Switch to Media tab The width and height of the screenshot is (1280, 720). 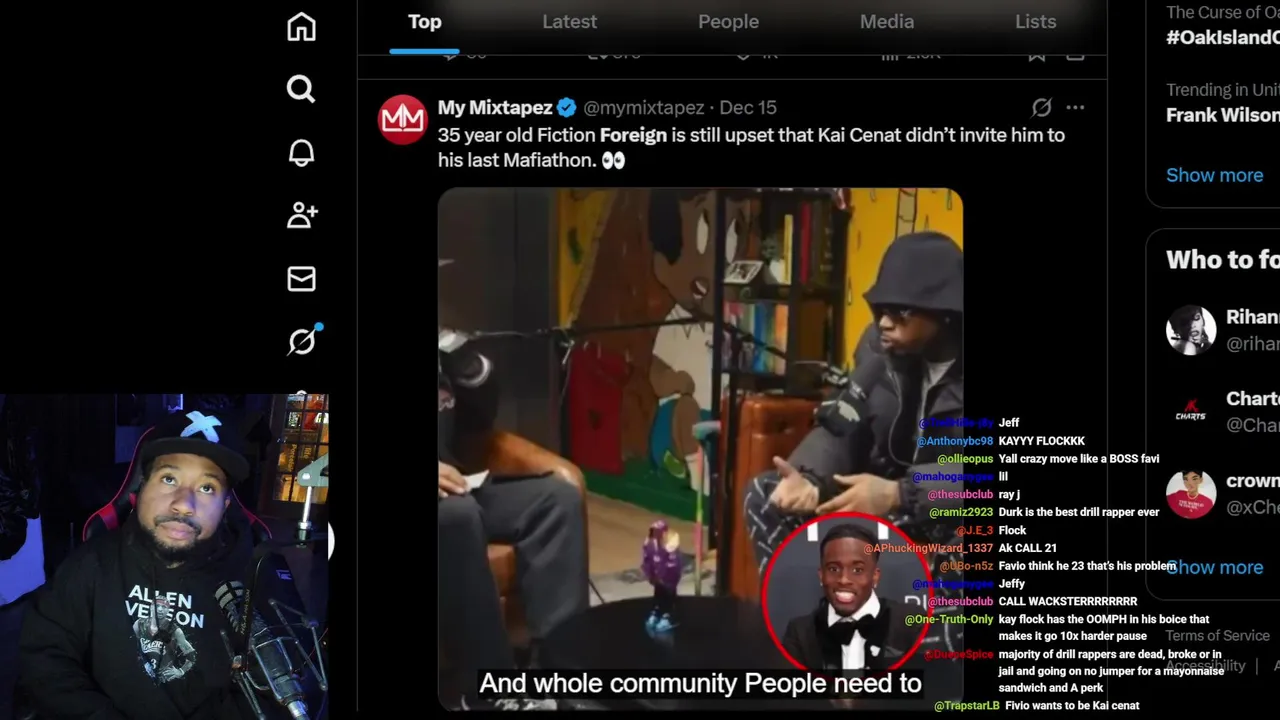pos(887,21)
